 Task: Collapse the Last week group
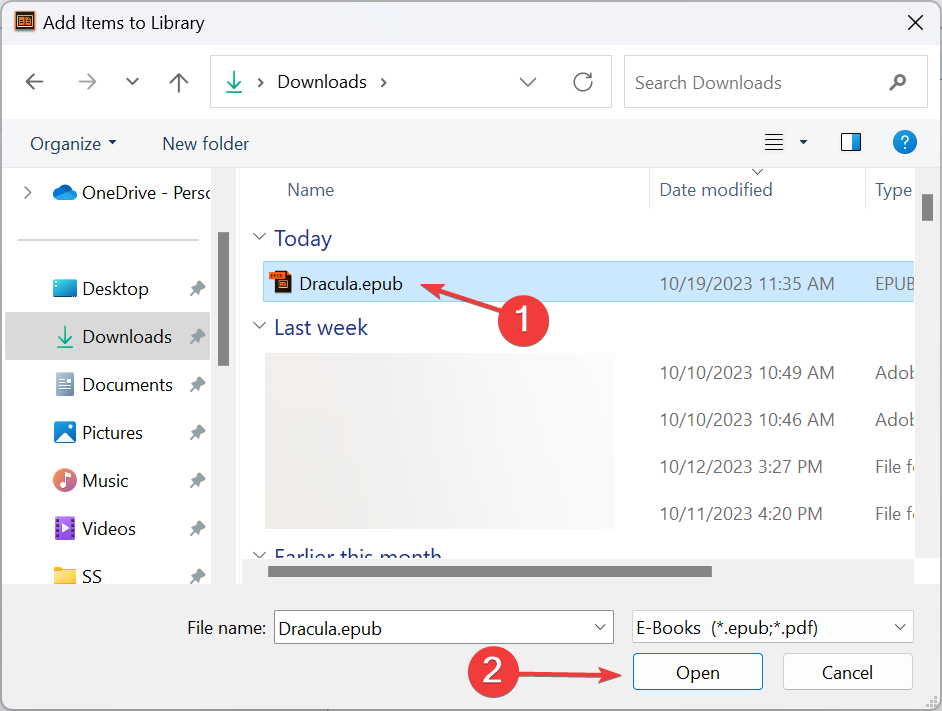pos(260,326)
